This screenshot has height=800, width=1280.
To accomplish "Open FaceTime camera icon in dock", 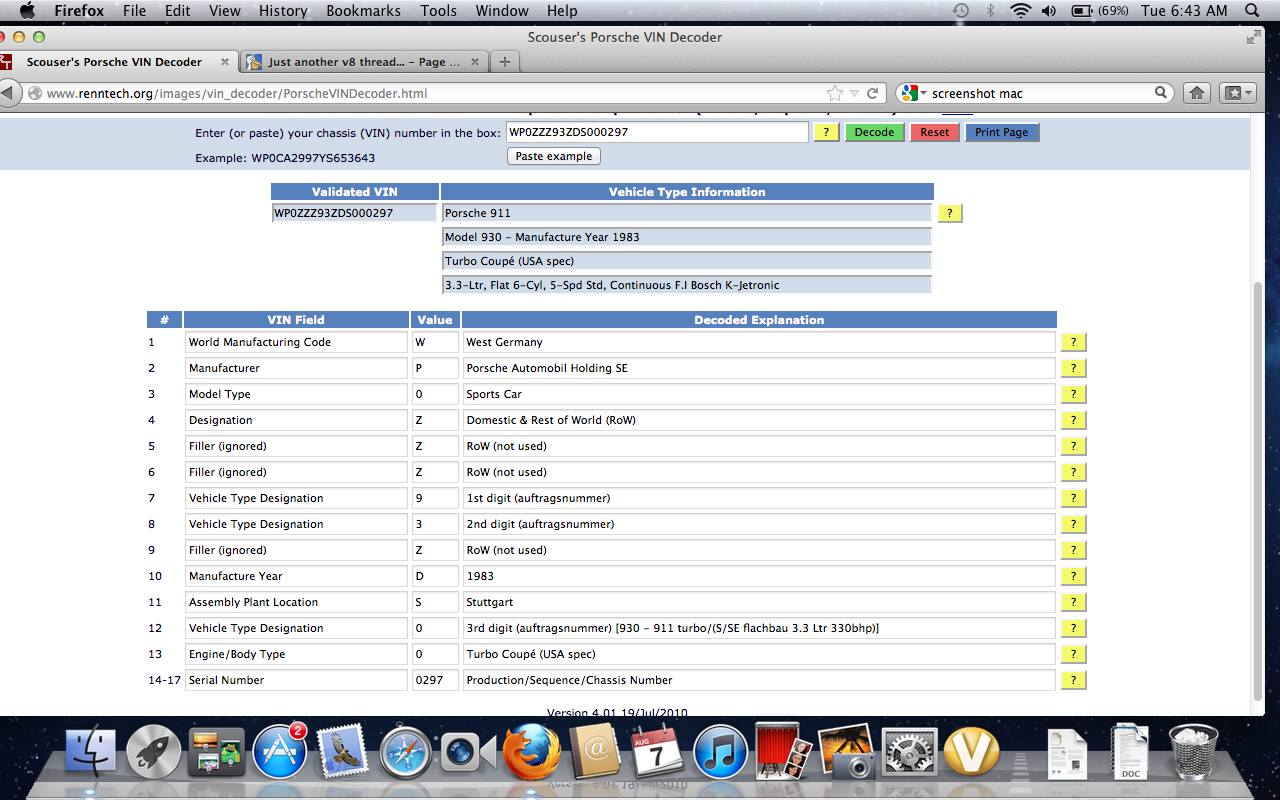I will click(x=468, y=752).
